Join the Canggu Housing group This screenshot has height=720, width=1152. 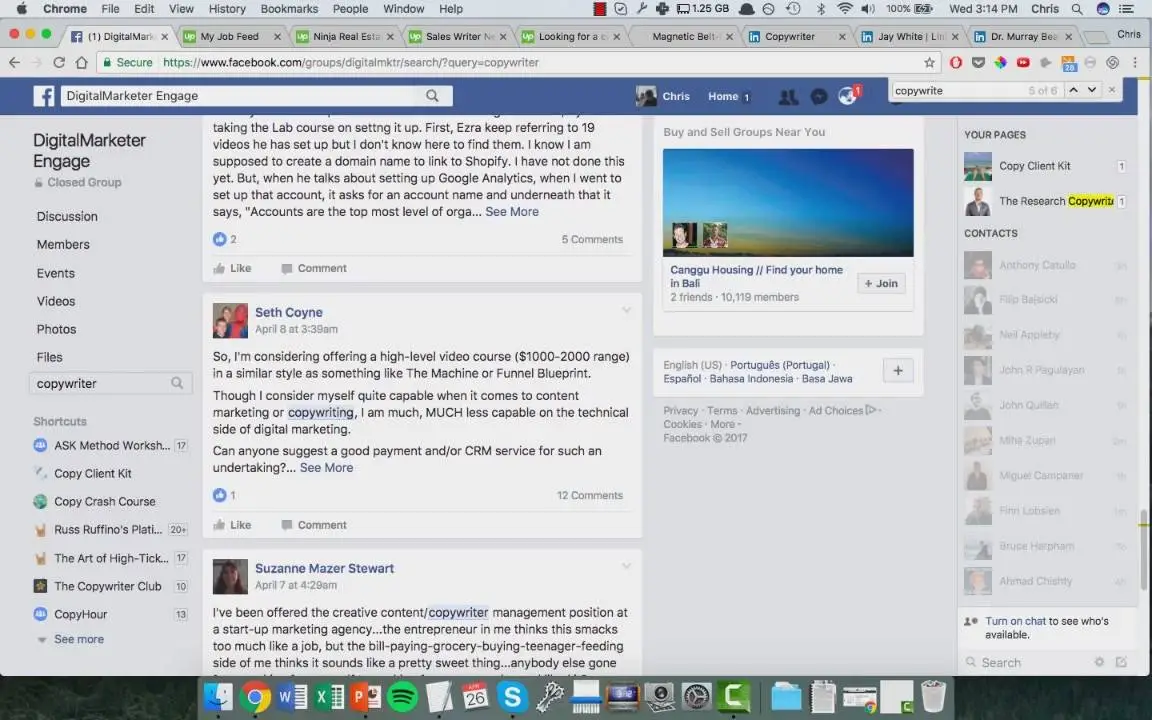[881, 284]
